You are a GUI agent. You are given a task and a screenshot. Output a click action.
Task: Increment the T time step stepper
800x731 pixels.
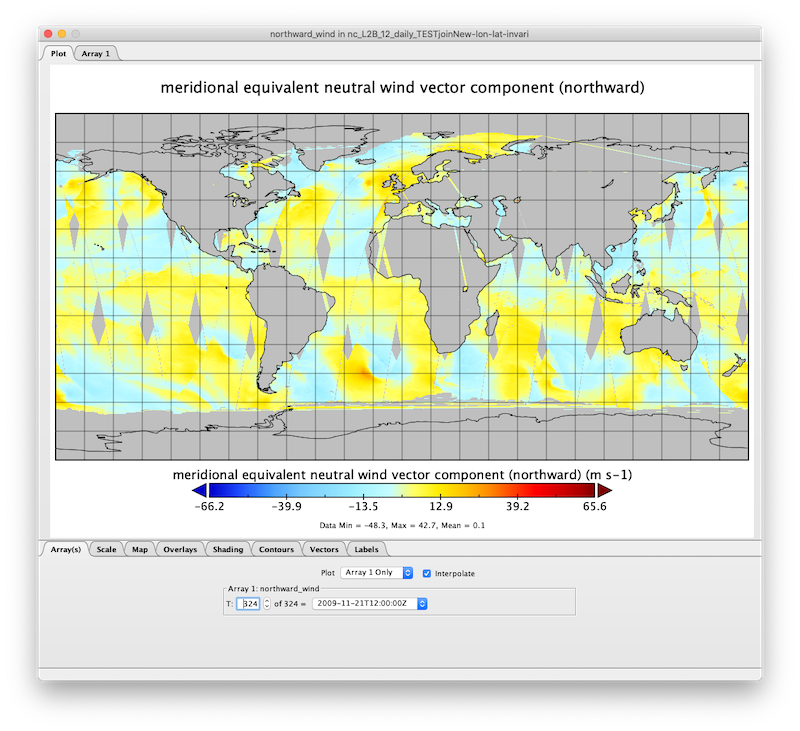click(x=266, y=601)
